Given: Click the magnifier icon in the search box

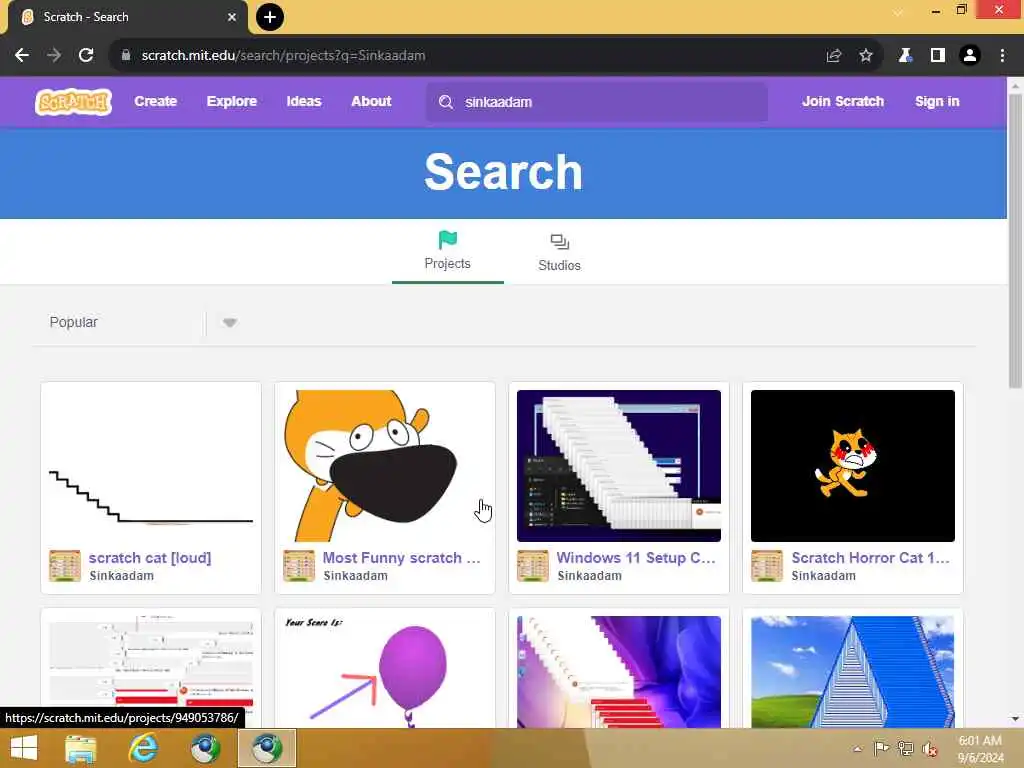Looking at the screenshot, I should (446, 102).
